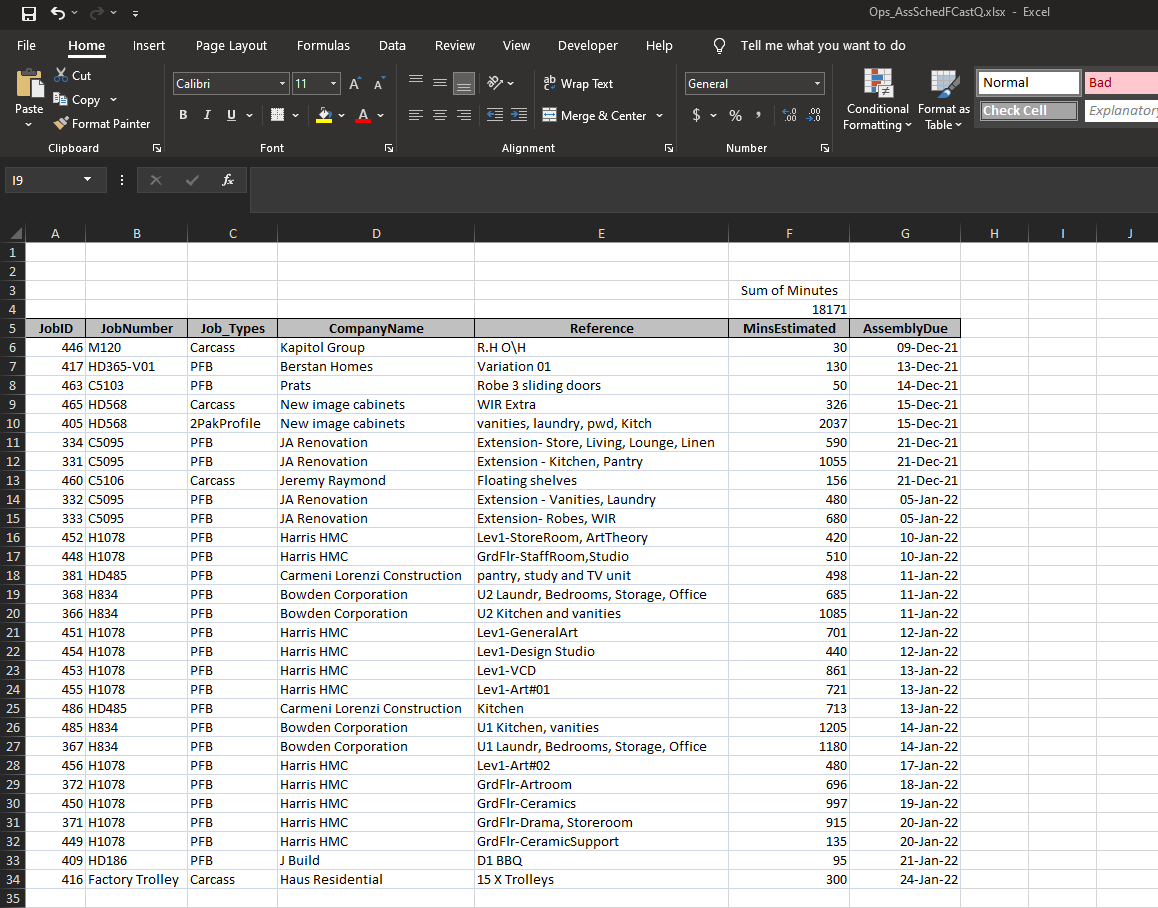The height and width of the screenshot is (908, 1158).
Task: Click the yellow Fill Color button
Action: [x=324, y=116]
